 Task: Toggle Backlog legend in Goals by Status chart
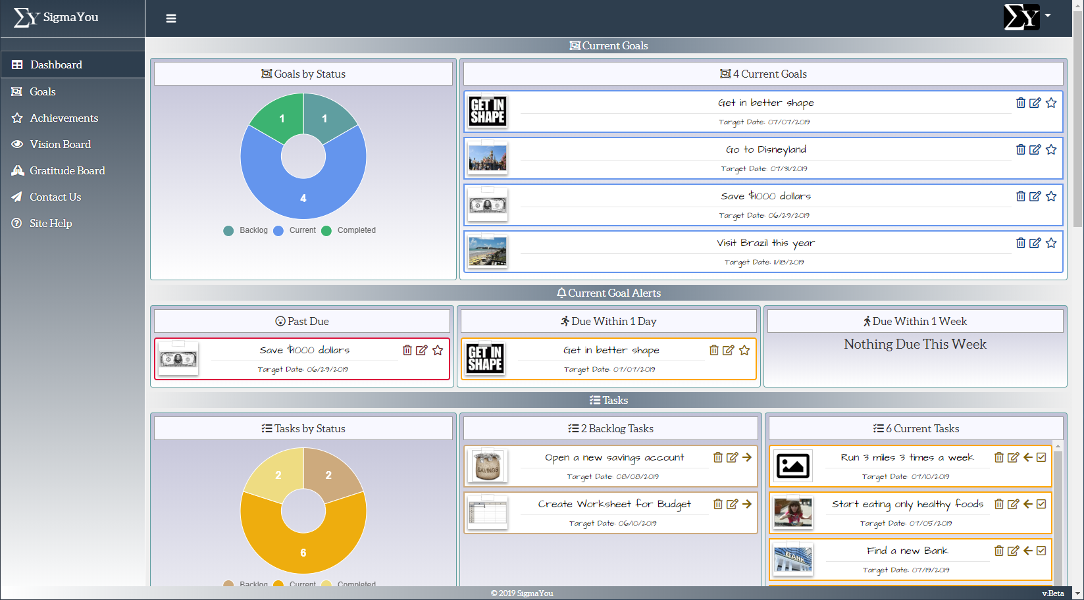(x=245, y=230)
